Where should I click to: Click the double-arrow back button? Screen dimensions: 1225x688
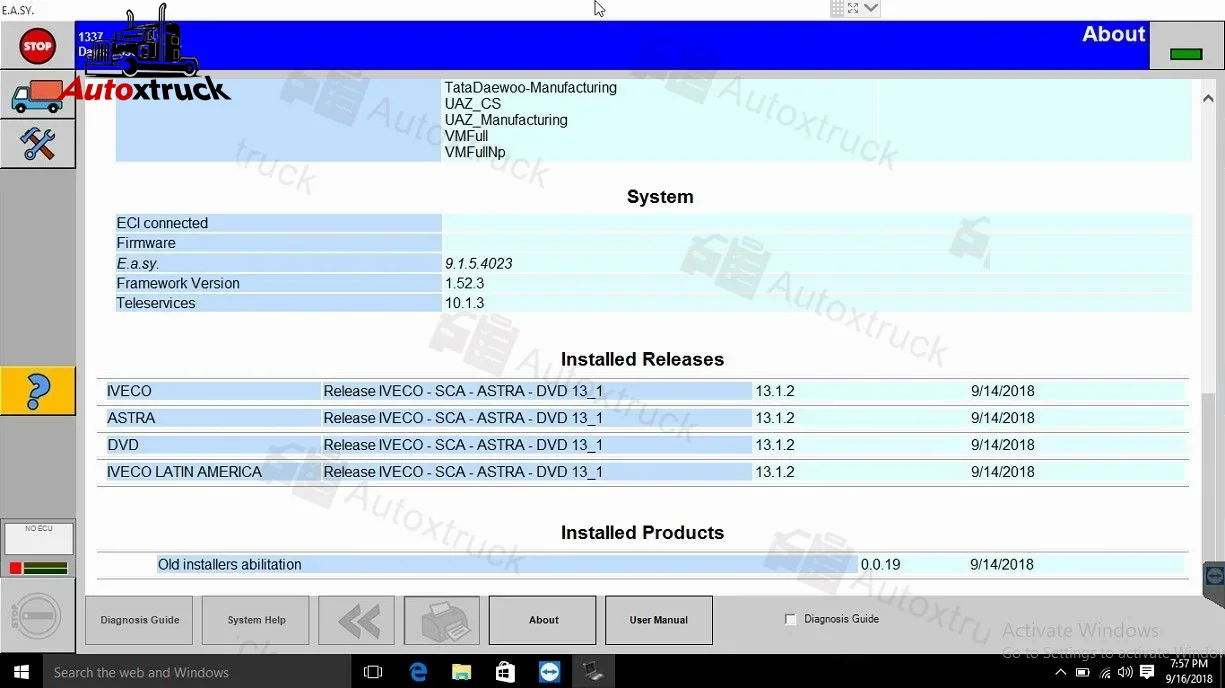click(359, 620)
